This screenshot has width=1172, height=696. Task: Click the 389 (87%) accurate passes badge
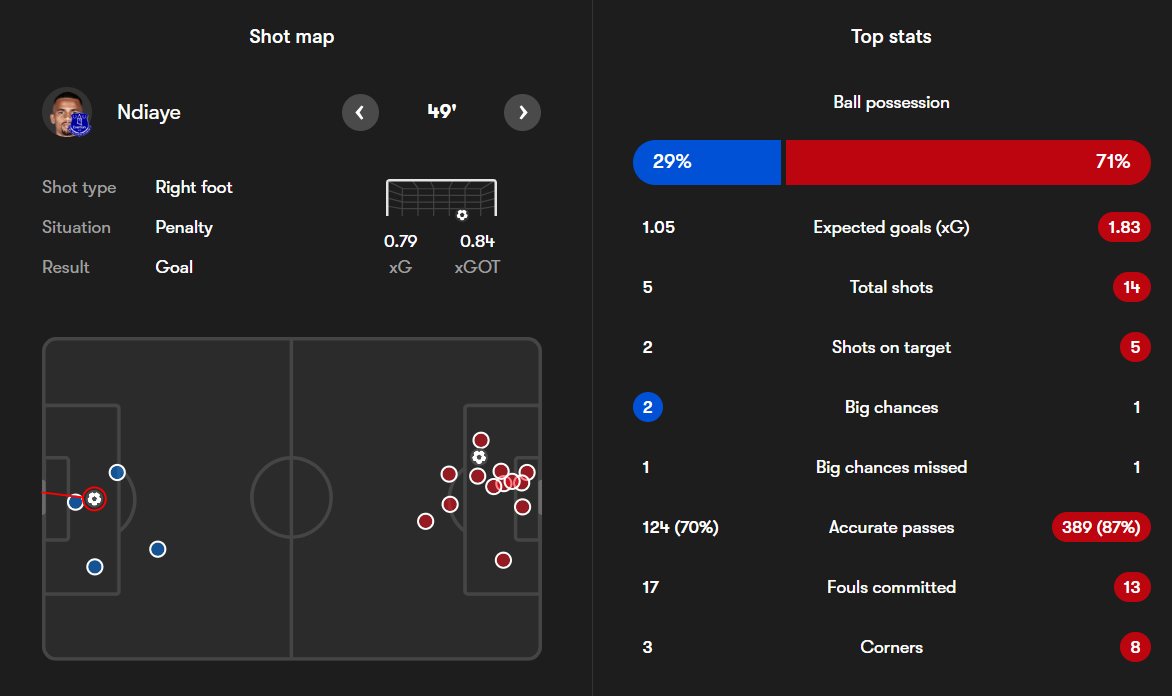[1101, 527]
